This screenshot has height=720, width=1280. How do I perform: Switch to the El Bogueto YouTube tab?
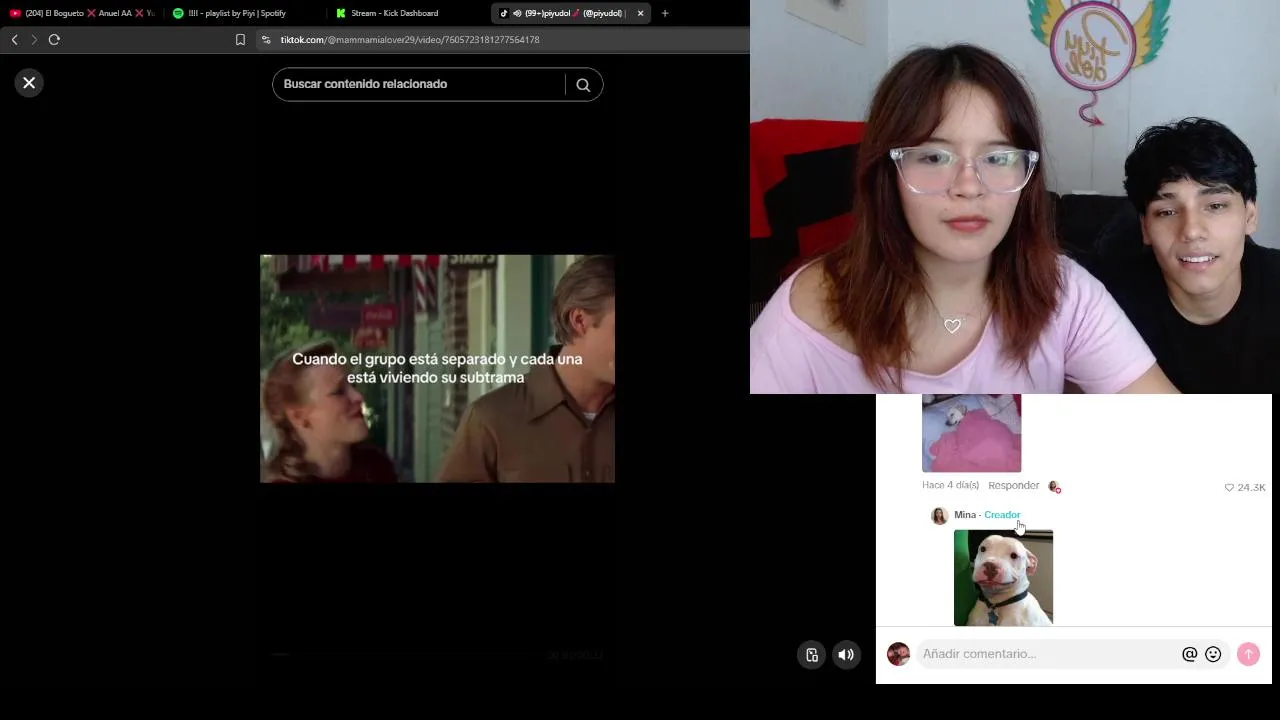click(82, 13)
